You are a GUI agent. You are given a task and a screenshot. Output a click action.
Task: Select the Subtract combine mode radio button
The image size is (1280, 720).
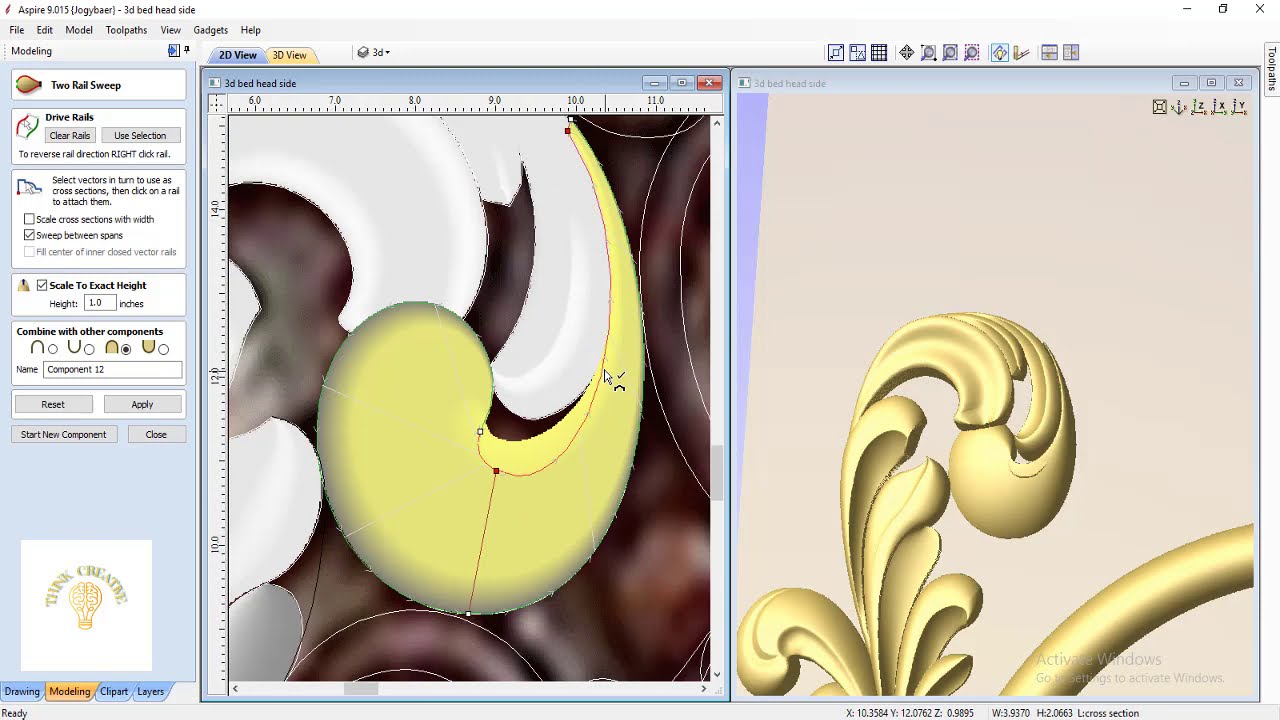89,349
